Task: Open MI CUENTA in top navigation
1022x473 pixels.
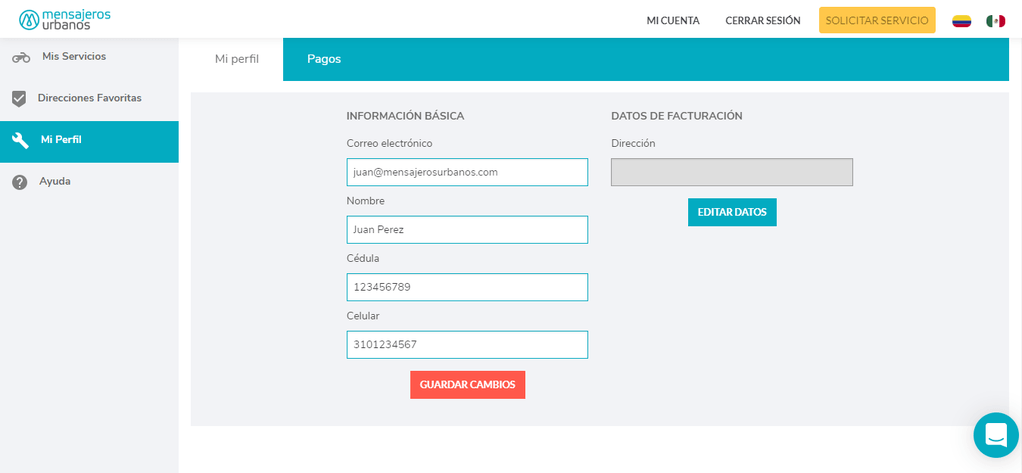Action: click(x=673, y=21)
